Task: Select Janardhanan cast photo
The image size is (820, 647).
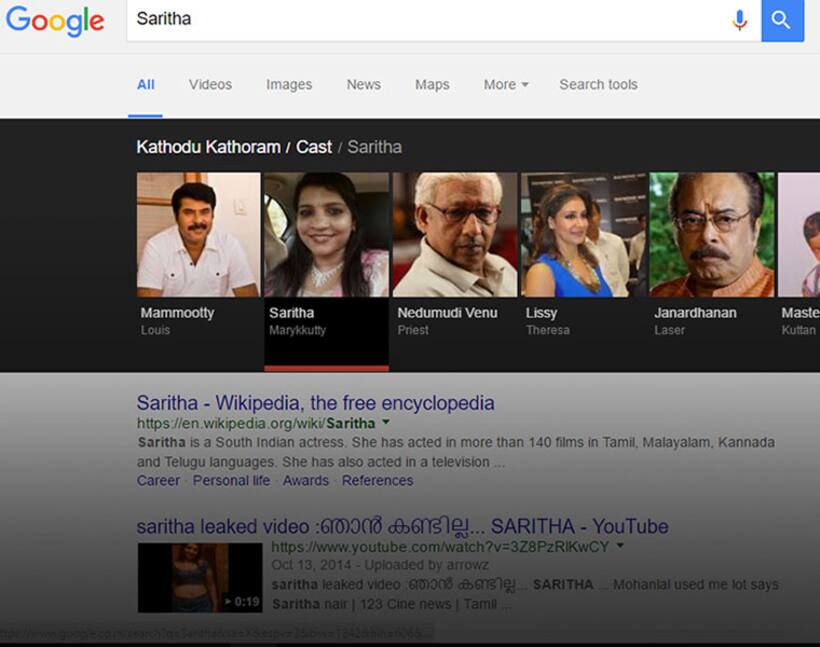Action: (x=711, y=235)
